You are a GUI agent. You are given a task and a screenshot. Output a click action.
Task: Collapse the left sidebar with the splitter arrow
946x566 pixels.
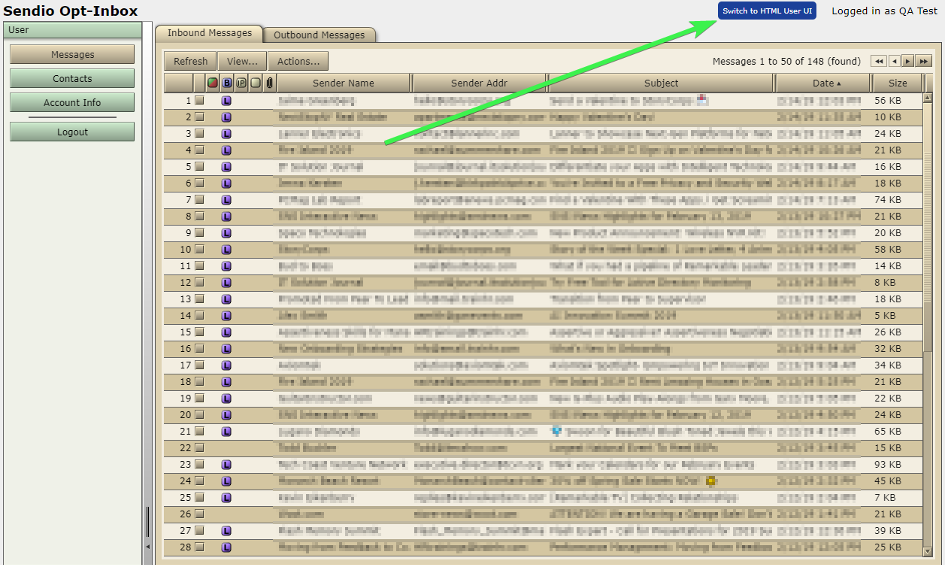(148, 547)
